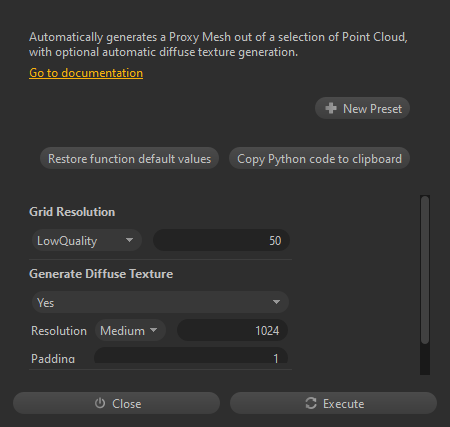Select the texture resolution field showing 1024
The width and height of the screenshot is (450, 427).
point(232,330)
